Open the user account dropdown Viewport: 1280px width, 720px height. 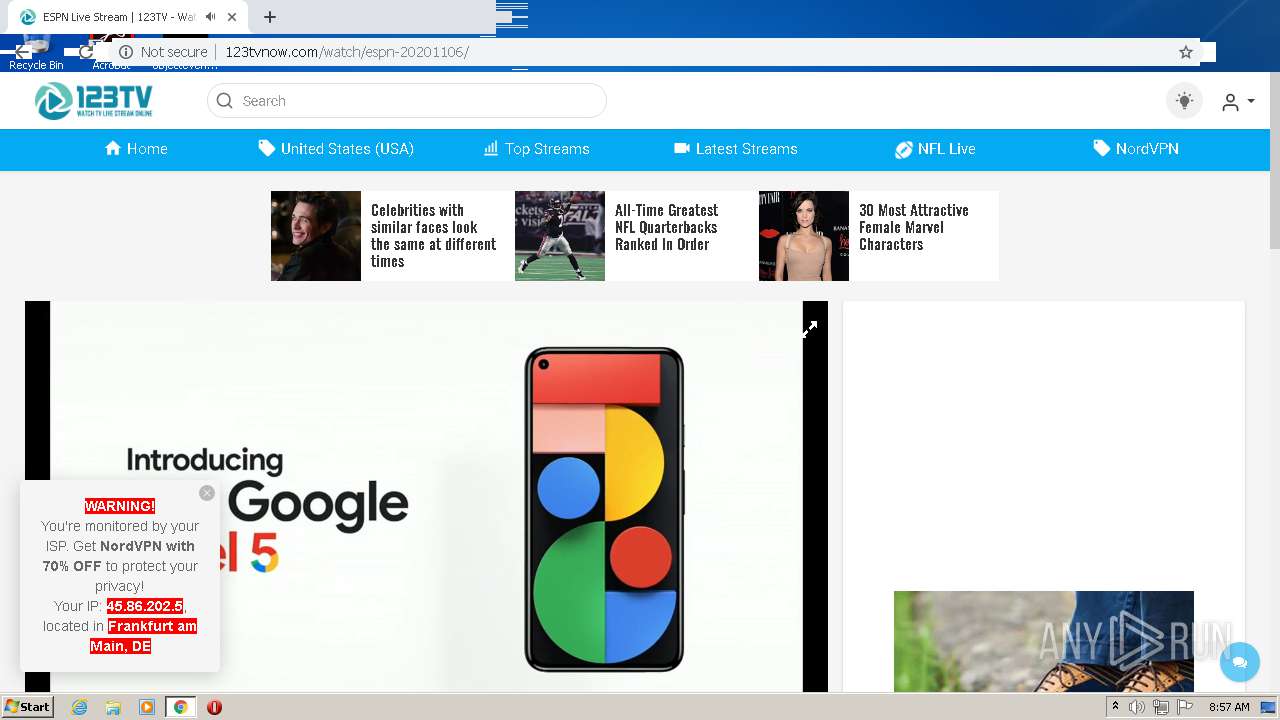click(1238, 102)
